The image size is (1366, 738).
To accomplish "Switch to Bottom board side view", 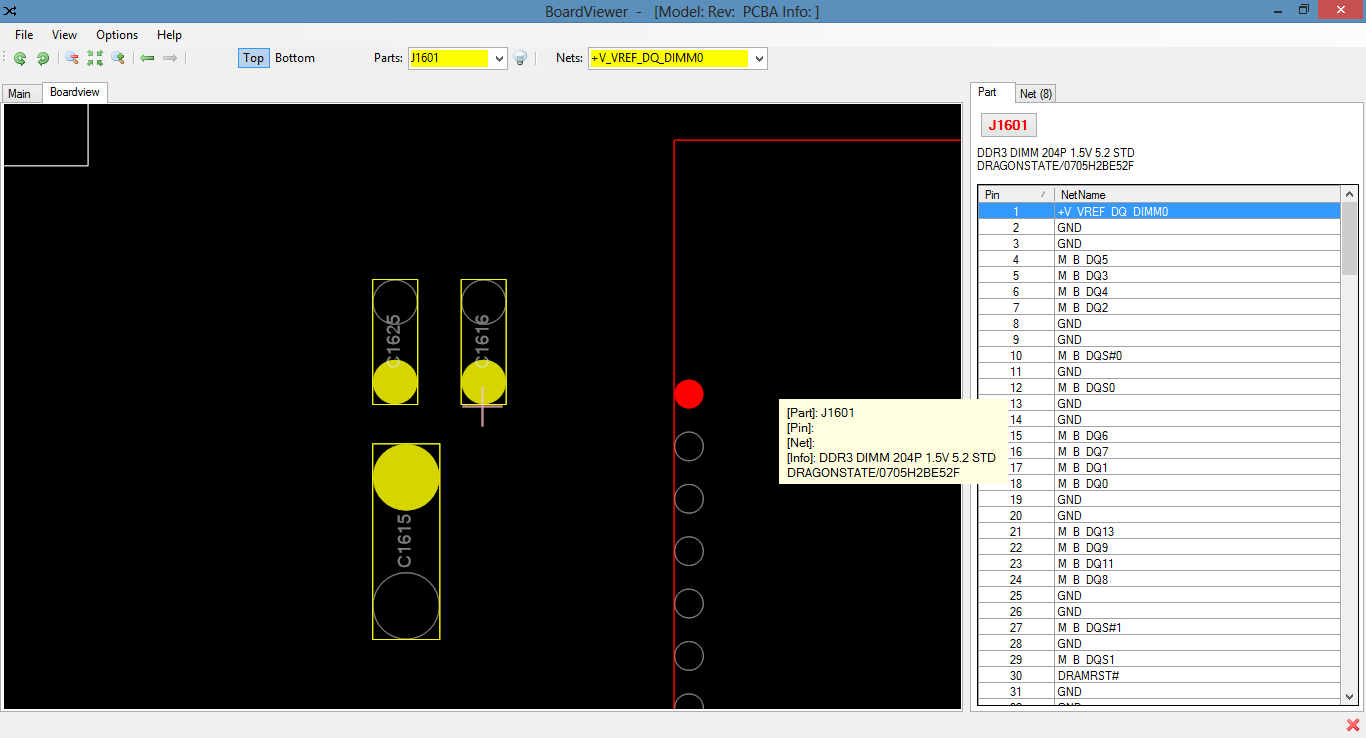I will point(295,58).
